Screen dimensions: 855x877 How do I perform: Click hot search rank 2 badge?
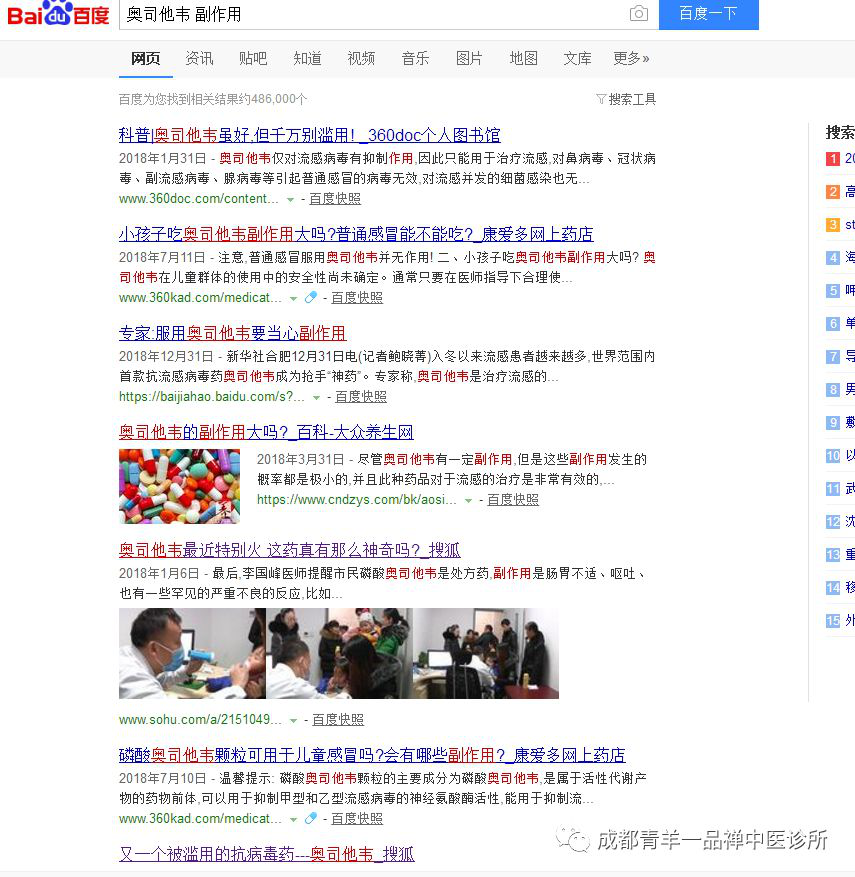pyautogui.click(x=833, y=192)
